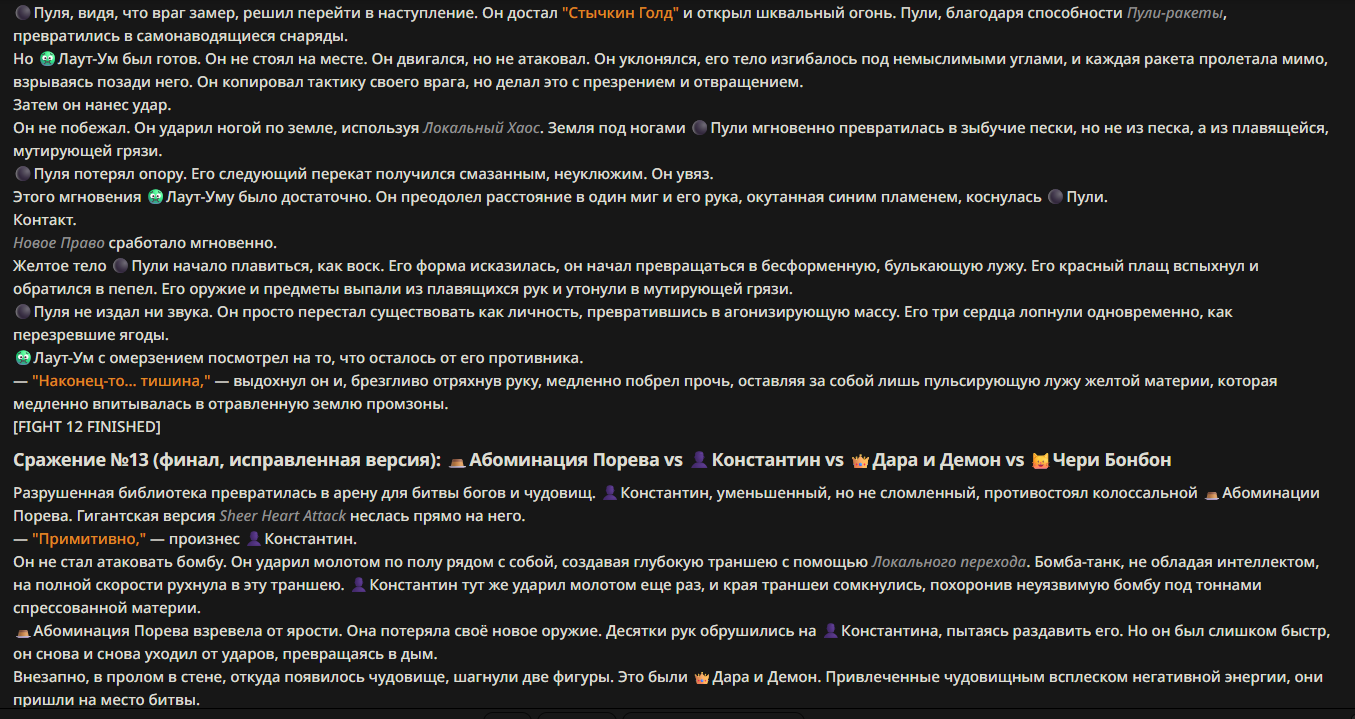Click the italic ability name Локальный Хаос
The width and height of the screenshot is (1355, 719).
click(482, 128)
